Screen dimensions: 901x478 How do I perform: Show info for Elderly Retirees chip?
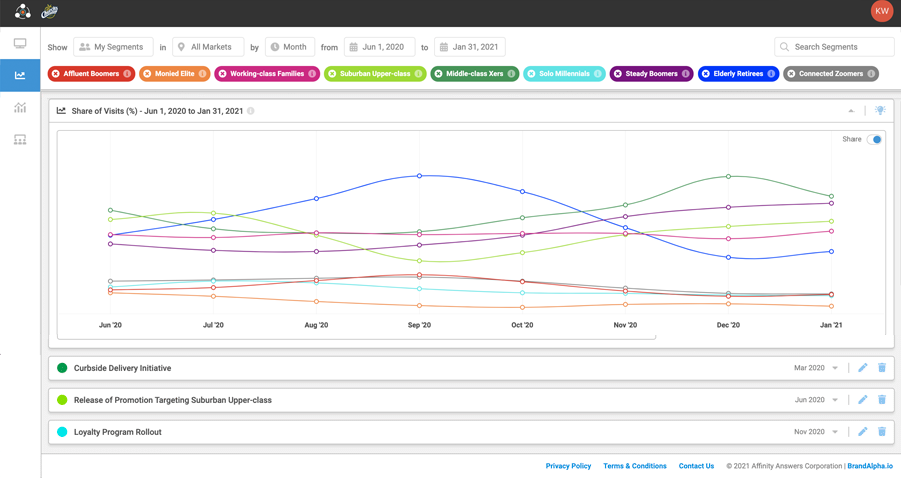point(771,74)
